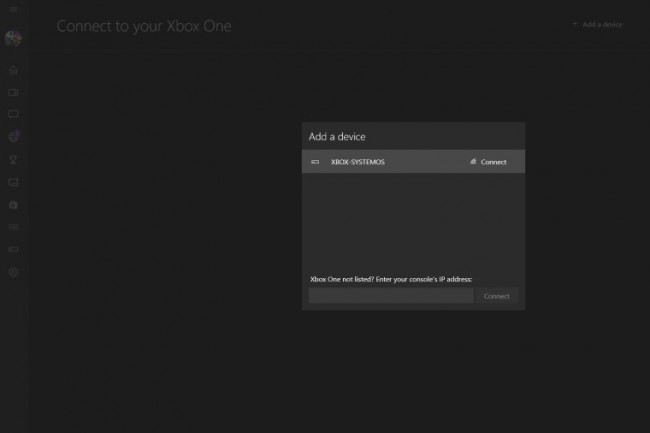
Task: Open Messages chat bubble icon
Action: 13,114
